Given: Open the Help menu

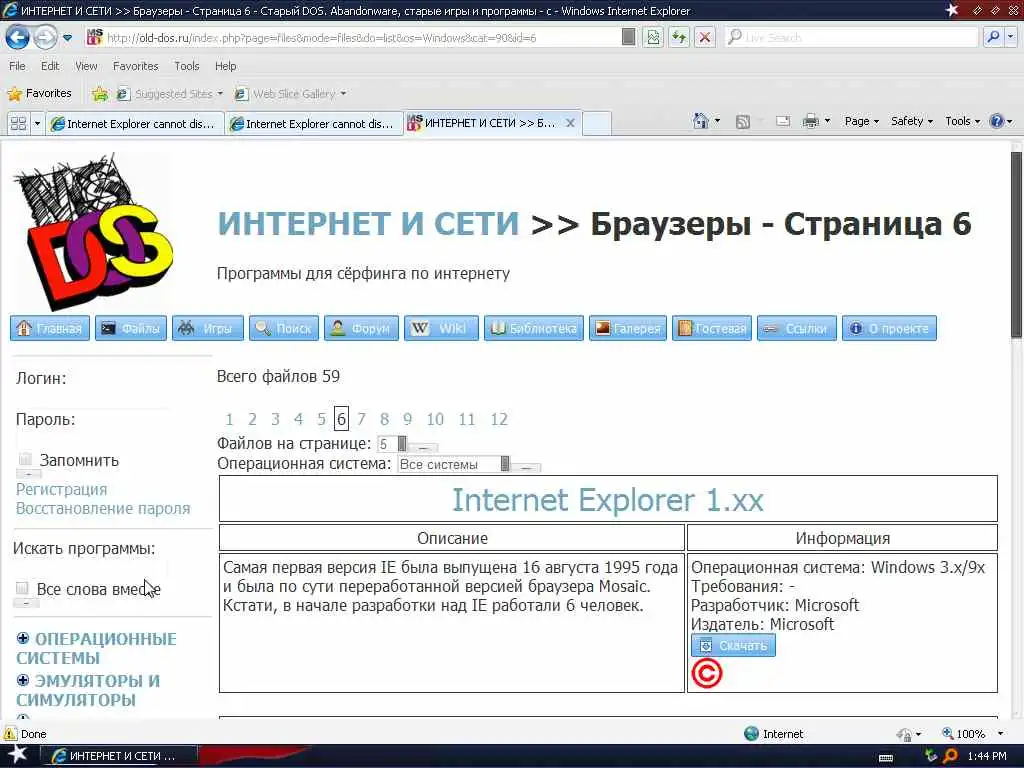Looking at the screenshot, I should pyautogui.click(x=225, y=66).
